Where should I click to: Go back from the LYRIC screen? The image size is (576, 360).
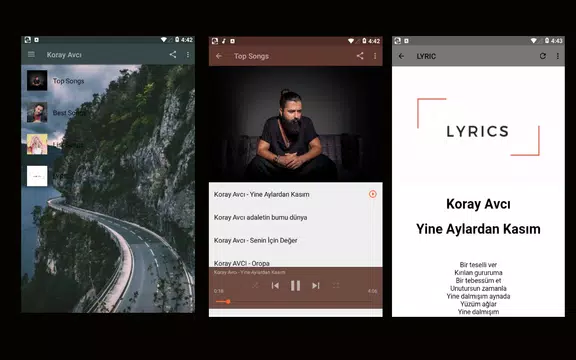[402, 56]
